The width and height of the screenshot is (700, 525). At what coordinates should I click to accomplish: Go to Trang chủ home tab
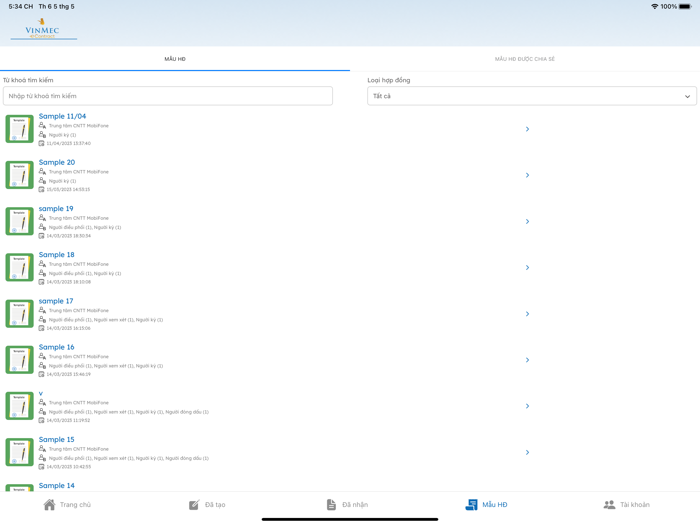pyautogui.click(x=67, y=504)
